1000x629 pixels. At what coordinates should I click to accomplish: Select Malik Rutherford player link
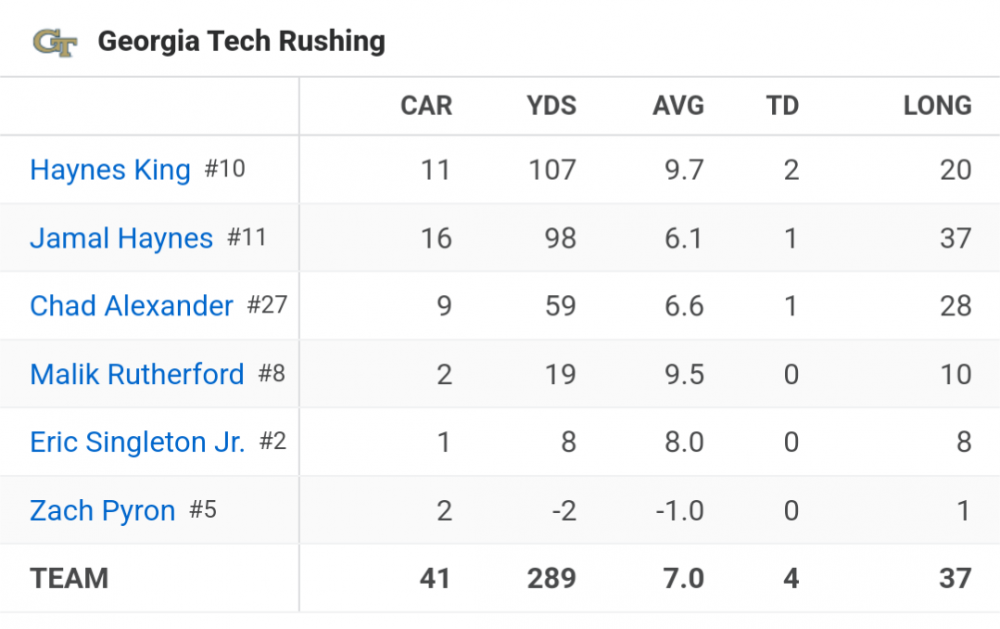pyautogui.click(x=137, y=374)
